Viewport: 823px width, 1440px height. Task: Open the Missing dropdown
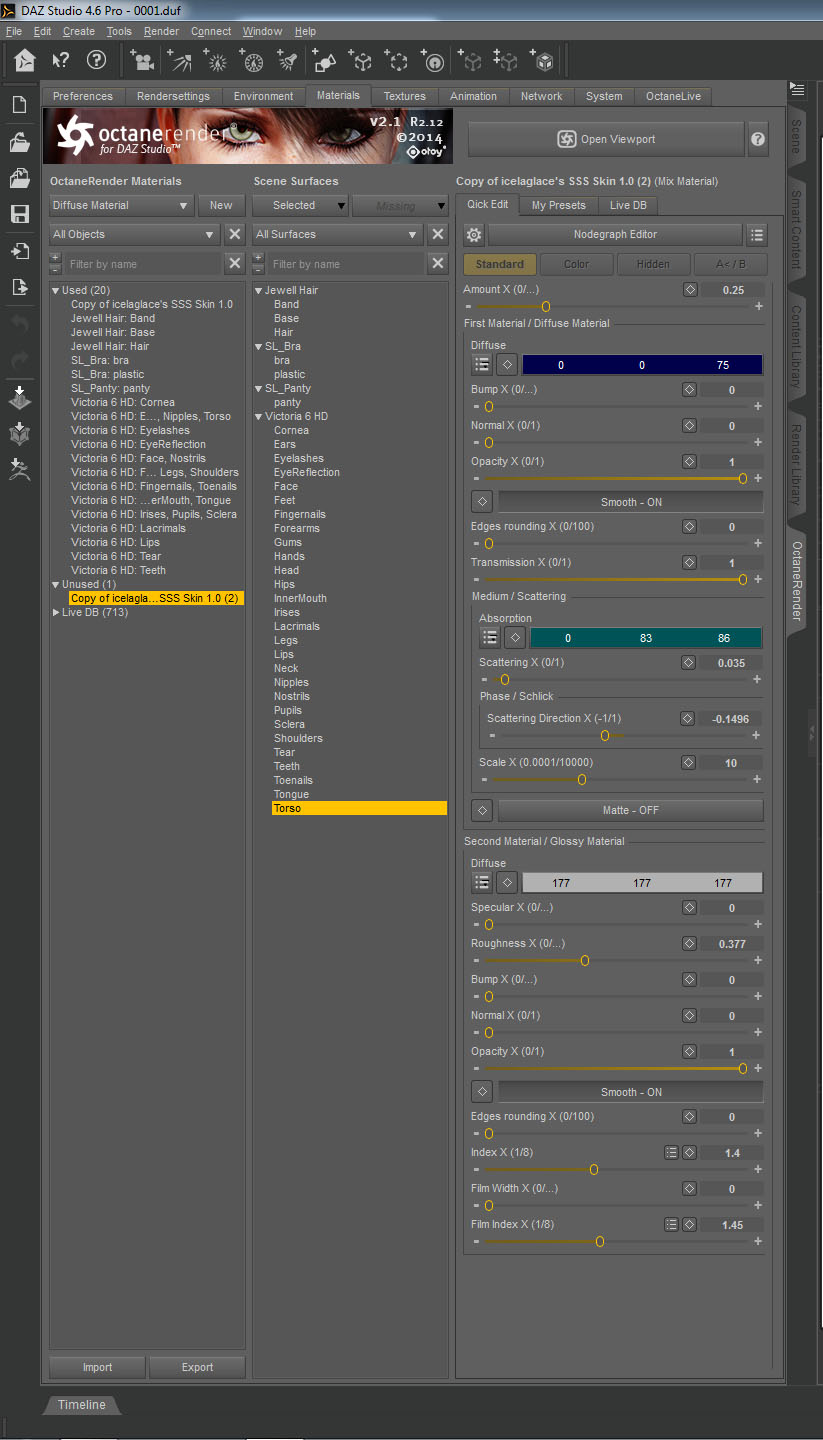click(400, 205)
